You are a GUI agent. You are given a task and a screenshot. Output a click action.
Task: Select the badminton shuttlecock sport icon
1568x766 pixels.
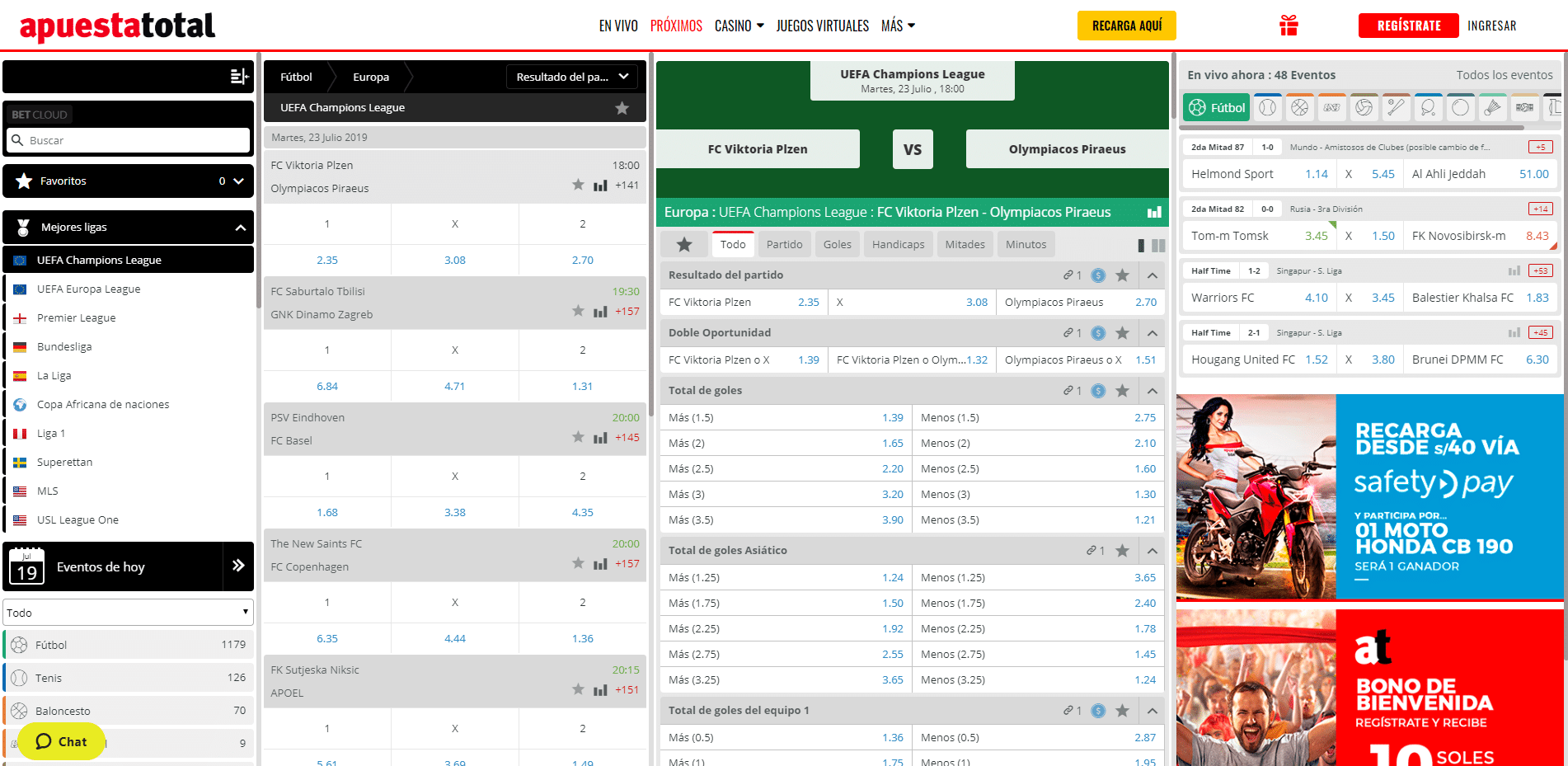[x=1492, y=108]
